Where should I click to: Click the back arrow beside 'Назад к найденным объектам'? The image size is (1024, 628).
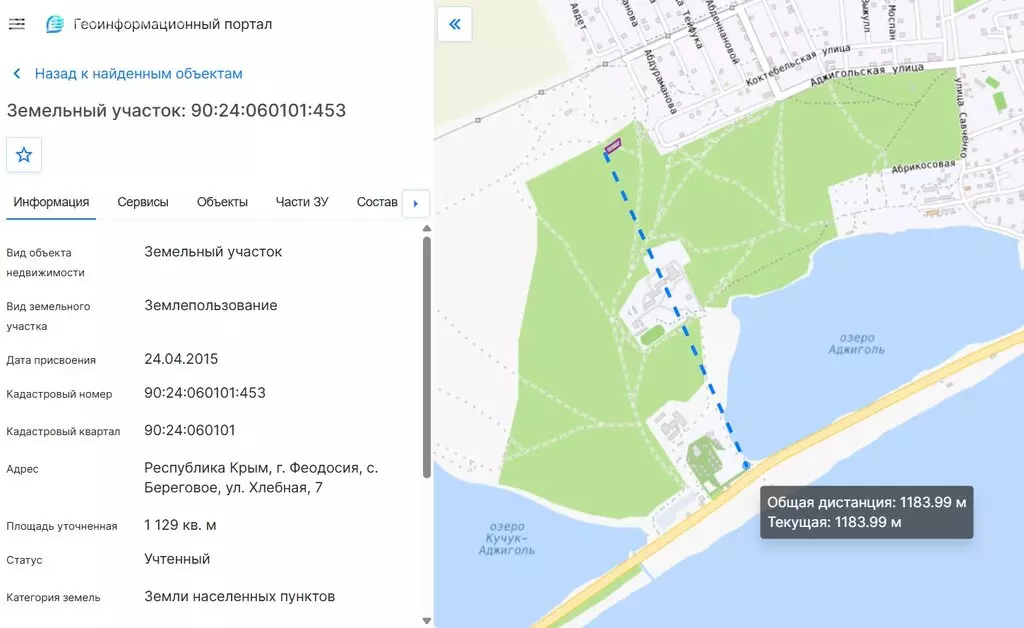[x=17, y=74]
